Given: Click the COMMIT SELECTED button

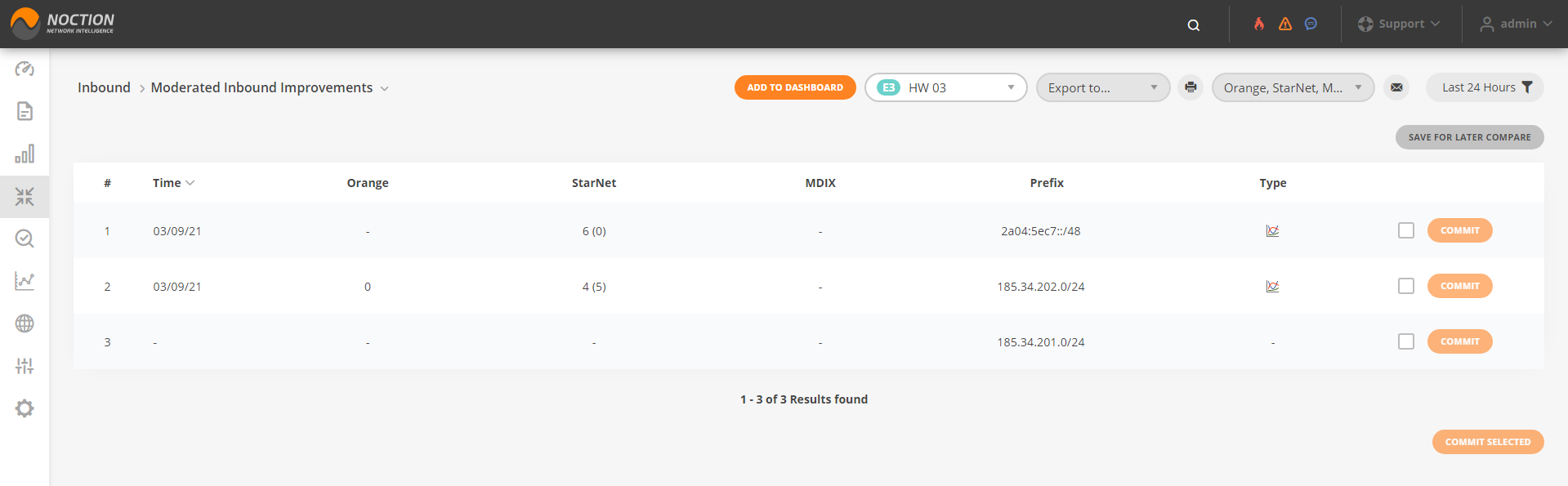Looking at the screenshot, I should 1487,442.
